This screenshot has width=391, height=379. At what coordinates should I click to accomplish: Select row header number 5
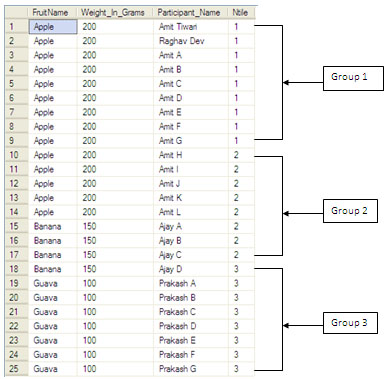pyautogui.click(x=17, y=84)
